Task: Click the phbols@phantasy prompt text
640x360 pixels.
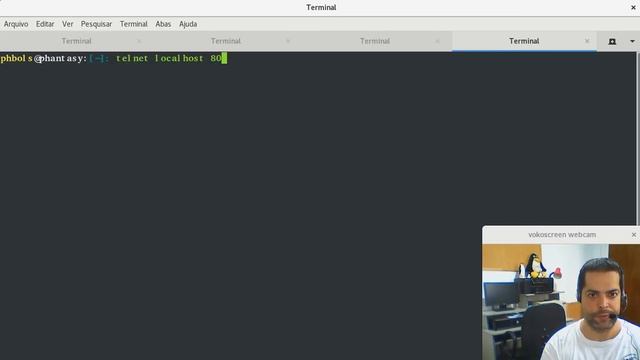Action: (43, 58)
